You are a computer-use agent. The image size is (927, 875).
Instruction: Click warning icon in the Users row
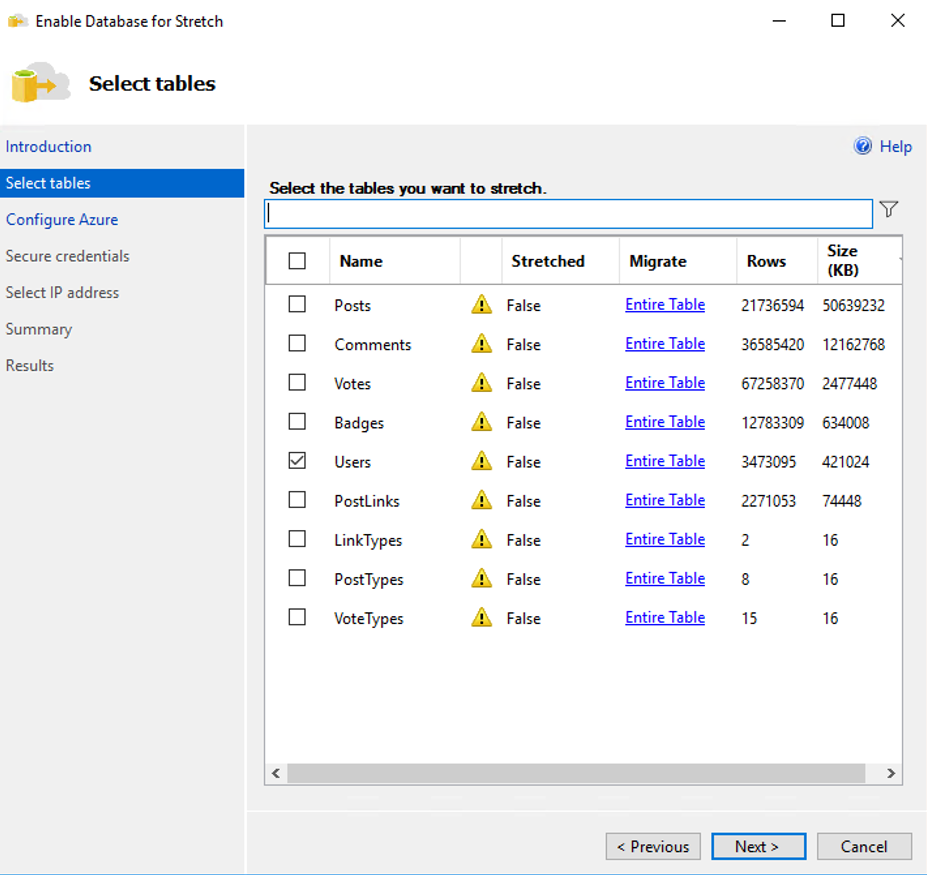[x=481, y=461]
